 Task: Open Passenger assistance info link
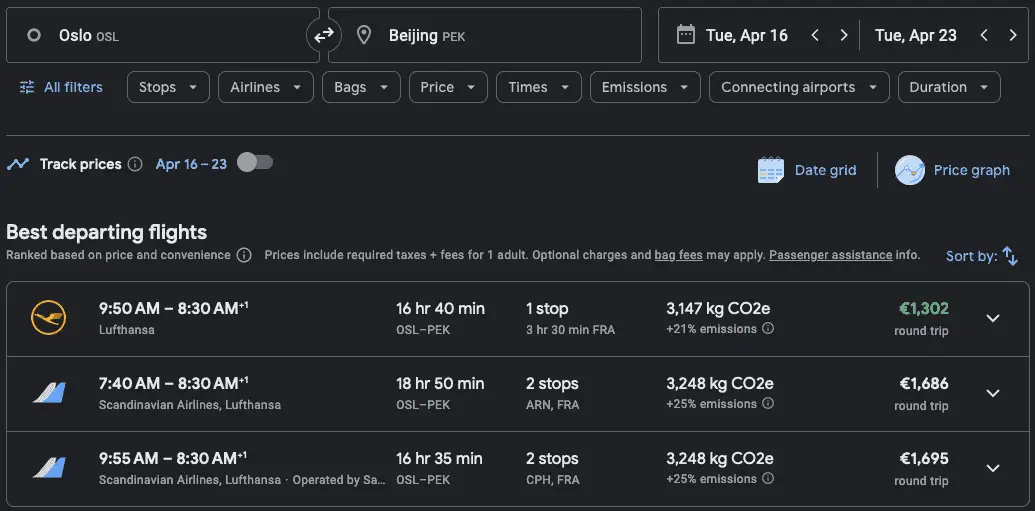(830, 255)
